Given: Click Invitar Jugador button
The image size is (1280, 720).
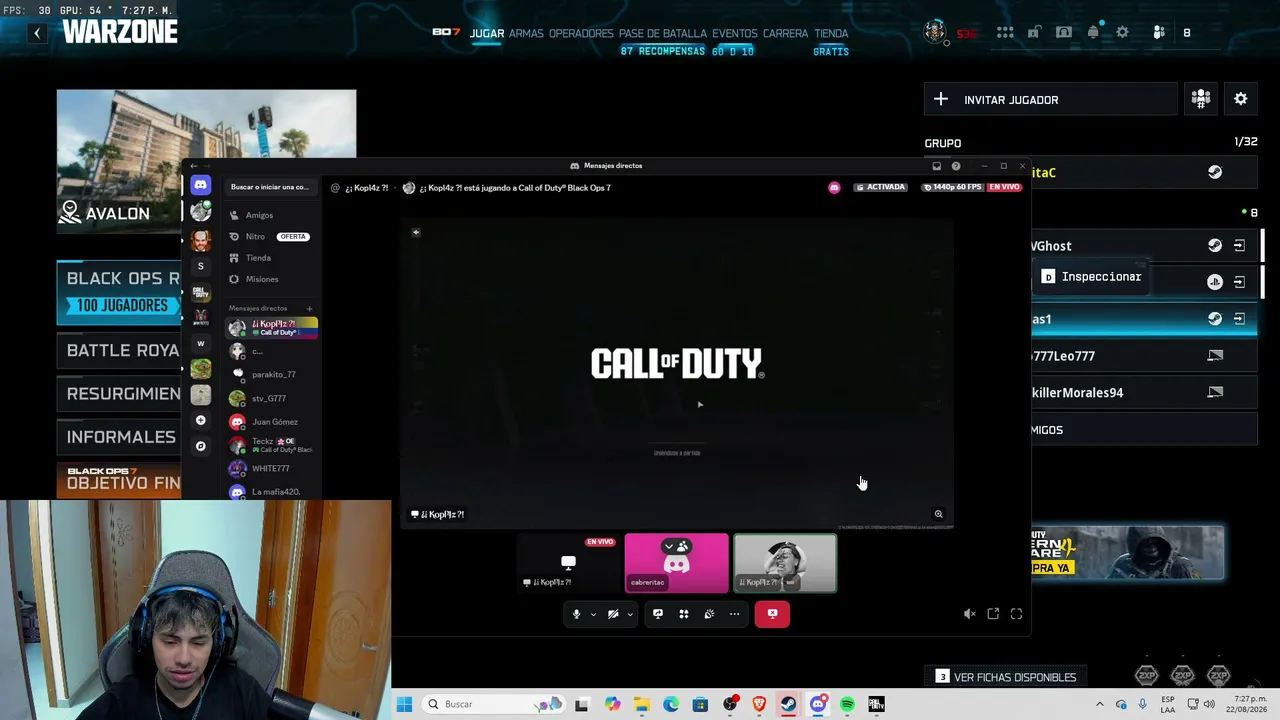Looking at the screenshot, I should click(1051, 99).
